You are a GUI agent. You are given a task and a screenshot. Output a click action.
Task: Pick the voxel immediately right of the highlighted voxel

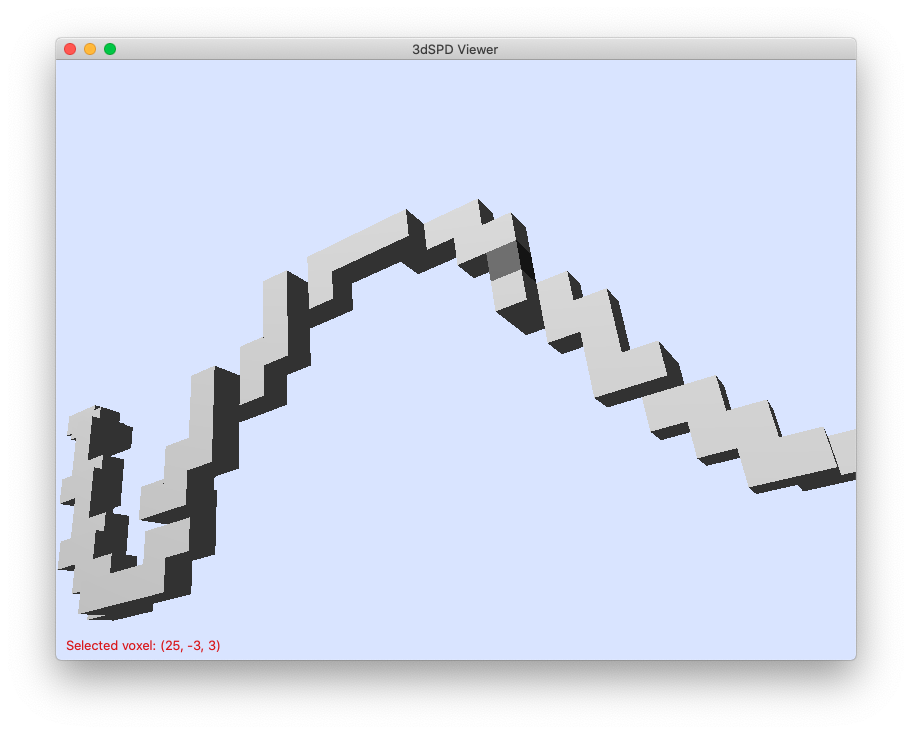(x=553, y=291)
